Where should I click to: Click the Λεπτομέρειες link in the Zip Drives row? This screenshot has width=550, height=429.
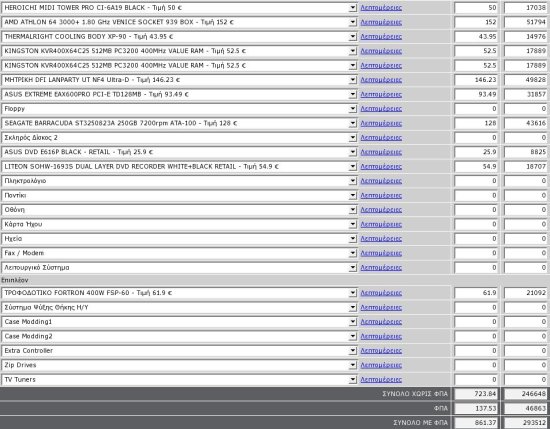(x=381, y=365)
